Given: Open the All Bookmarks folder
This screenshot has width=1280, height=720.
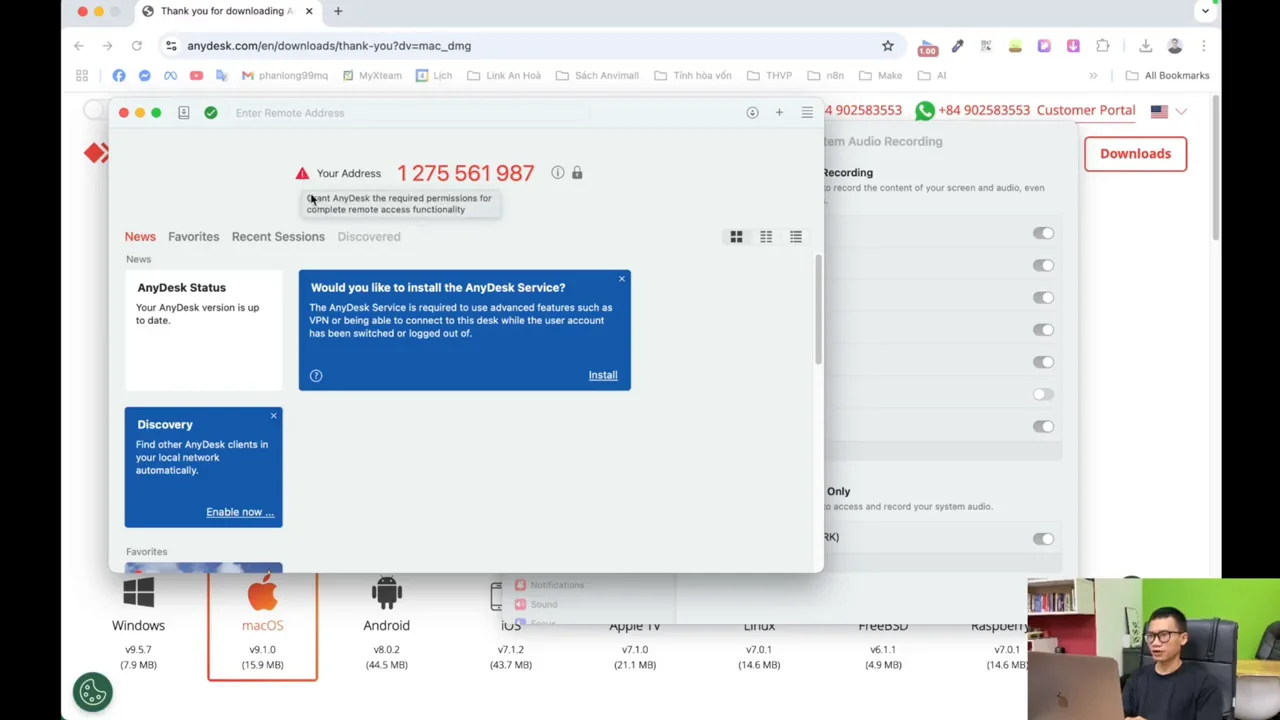Looking at the screenshot, I should pos(1167,75).
